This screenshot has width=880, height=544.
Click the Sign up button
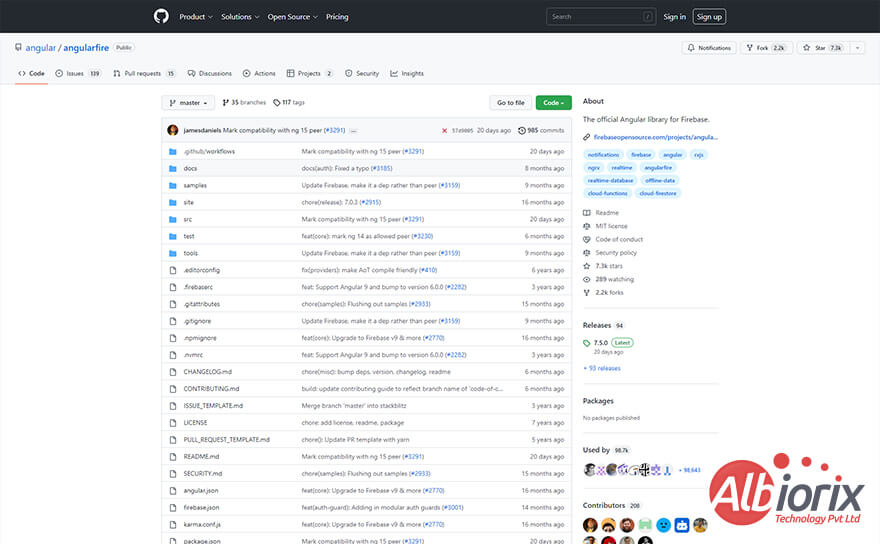[x=709, y=17]
